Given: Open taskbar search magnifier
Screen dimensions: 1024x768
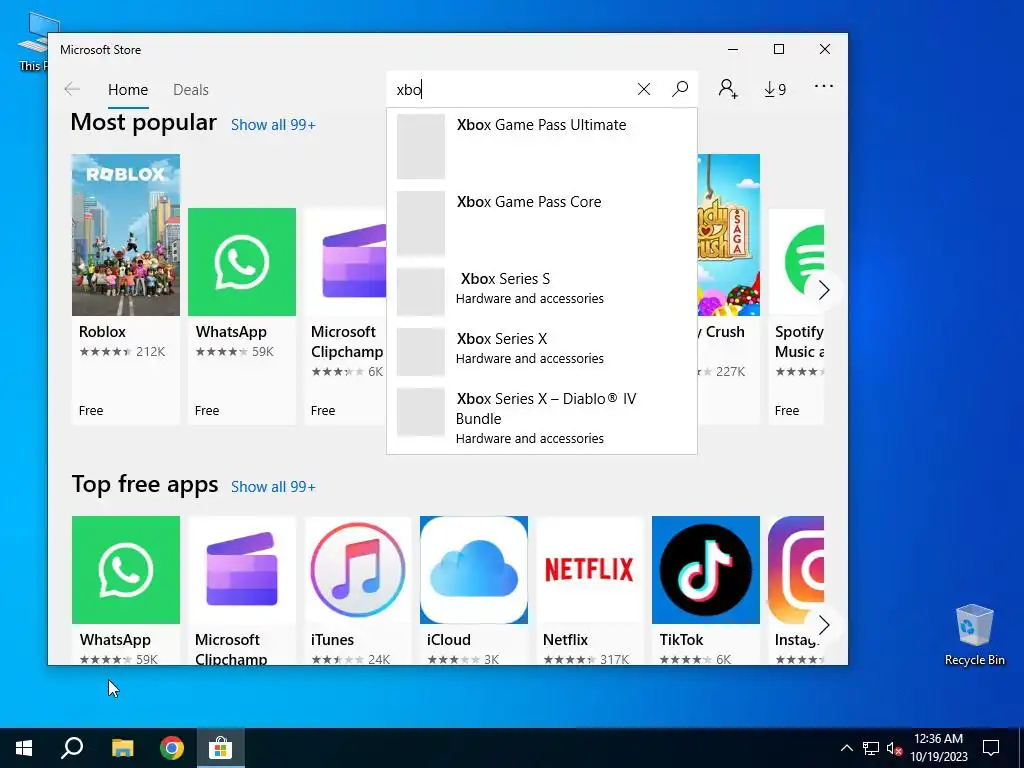Looking at the screenshot, I should pos(72,748).
